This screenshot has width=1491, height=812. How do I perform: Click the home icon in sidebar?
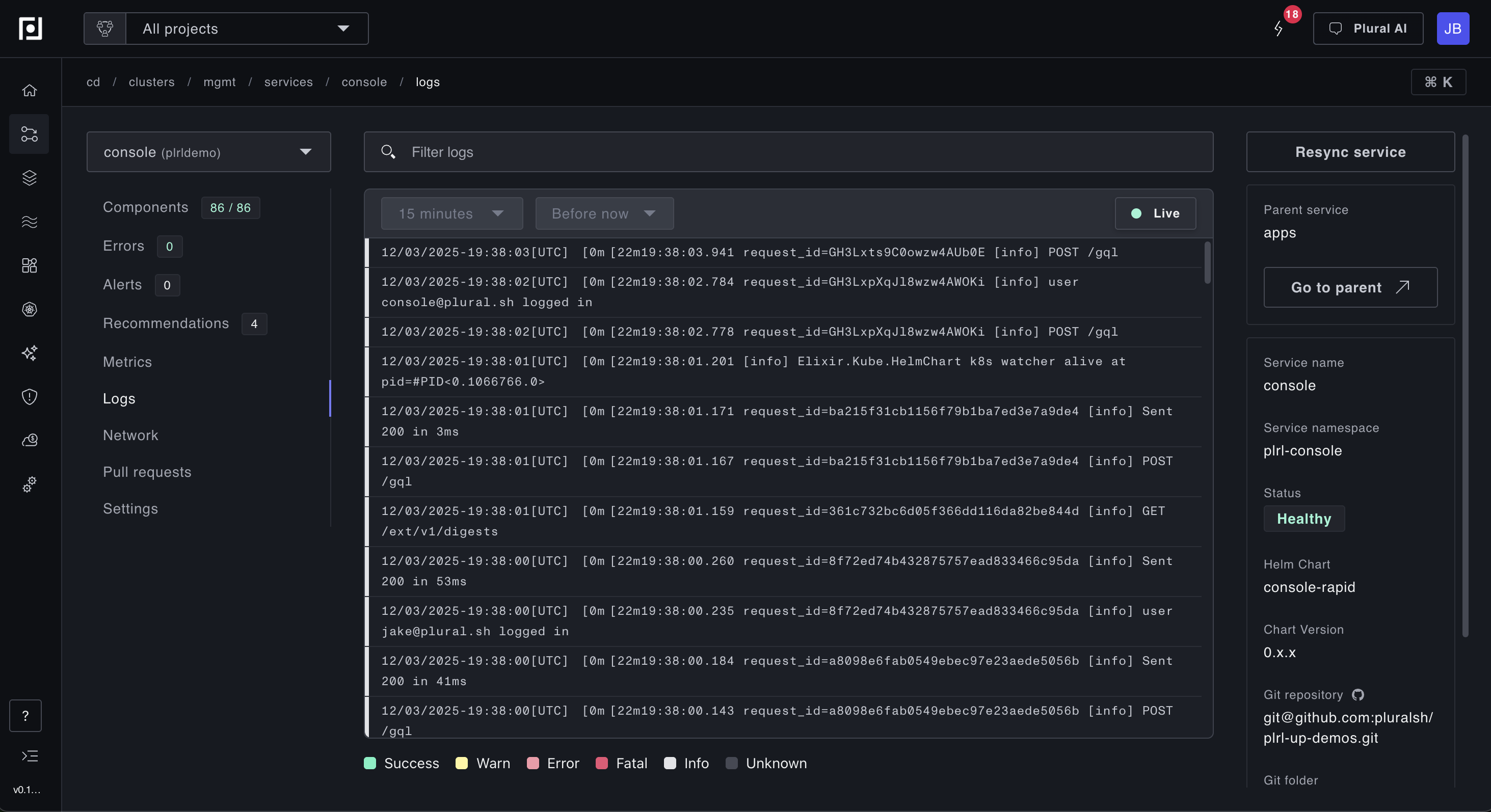tap(30, 90)
